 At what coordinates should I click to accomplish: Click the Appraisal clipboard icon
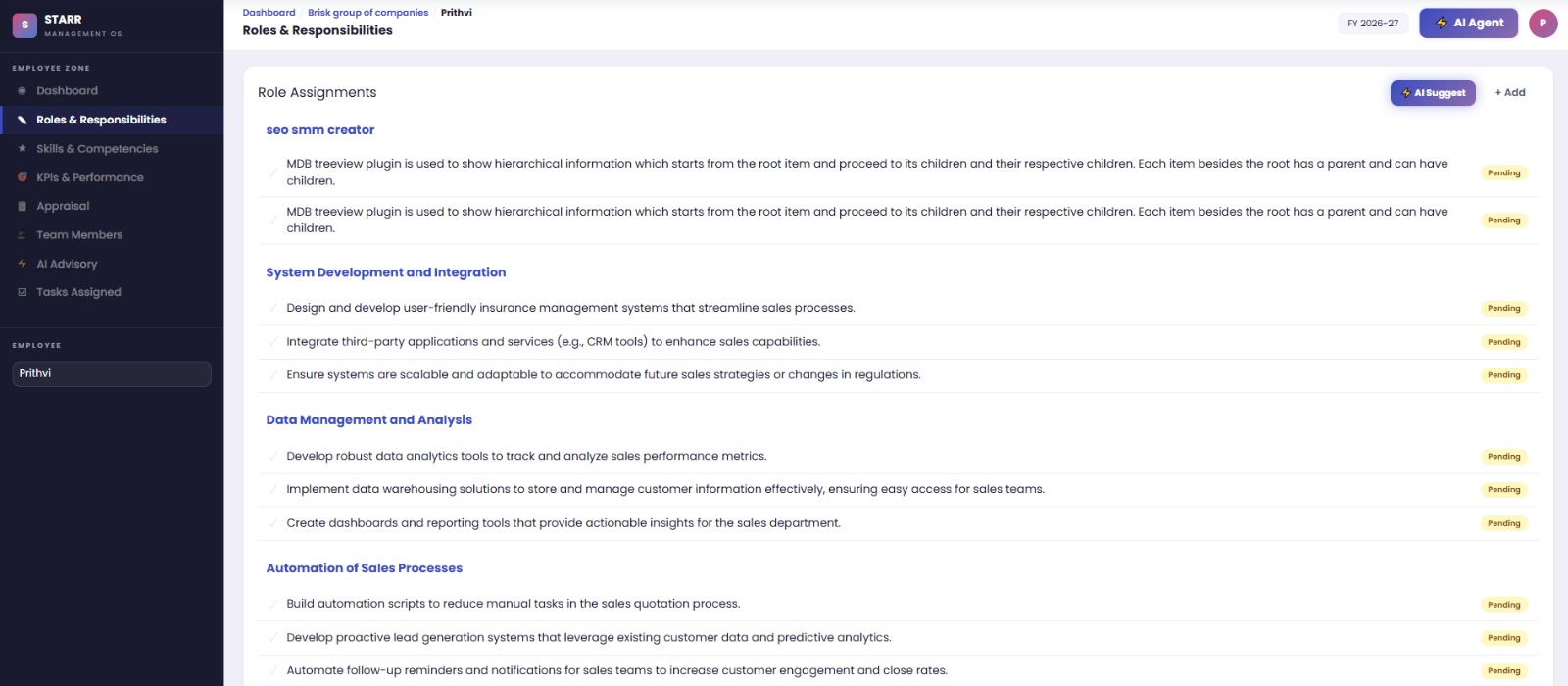[22, 206]
